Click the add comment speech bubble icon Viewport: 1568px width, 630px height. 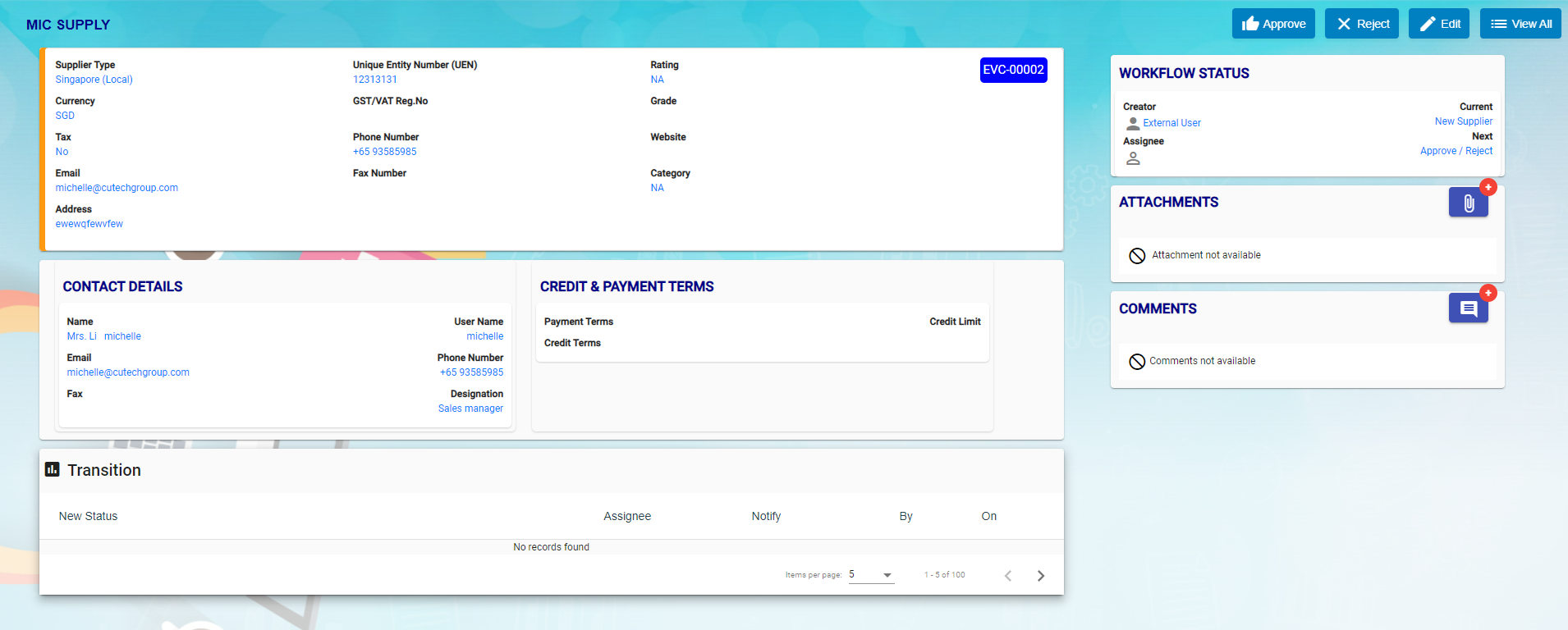pyautogui.click(x=1468, y=308)
